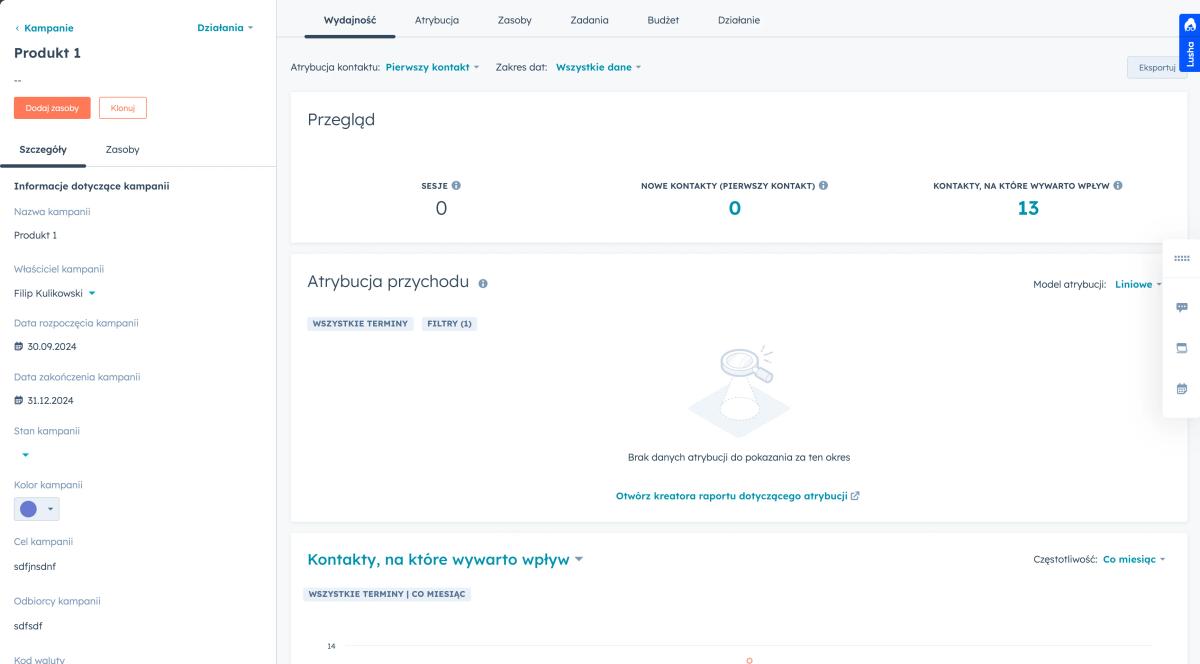Click calendar icon by end date 31.12.2024
This screenshot has width=1200, height=664.
pos(18,401)
